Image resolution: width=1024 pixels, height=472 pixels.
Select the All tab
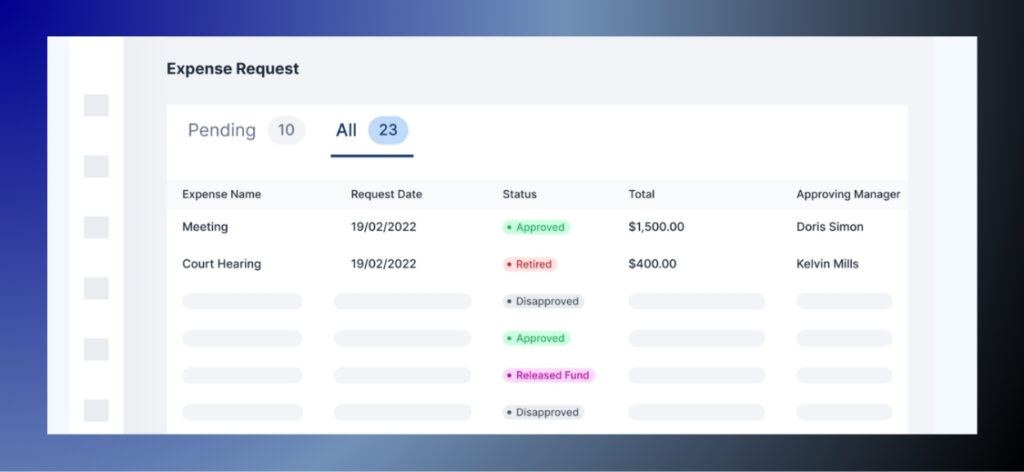pos(346,130)
